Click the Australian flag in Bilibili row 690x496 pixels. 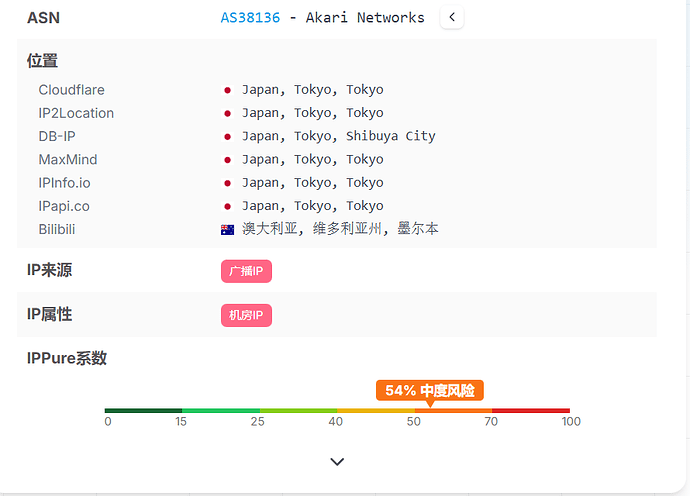[228, 229]
